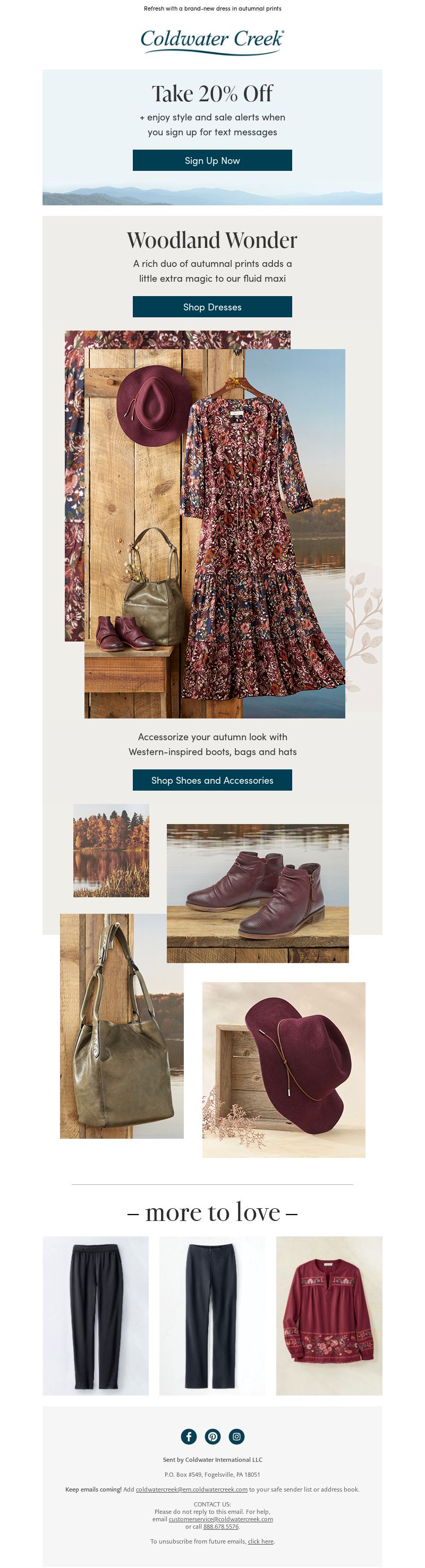Click Shop Shoes and Accessories button
Screen dimensions: 425x1568
click(212, 779)
